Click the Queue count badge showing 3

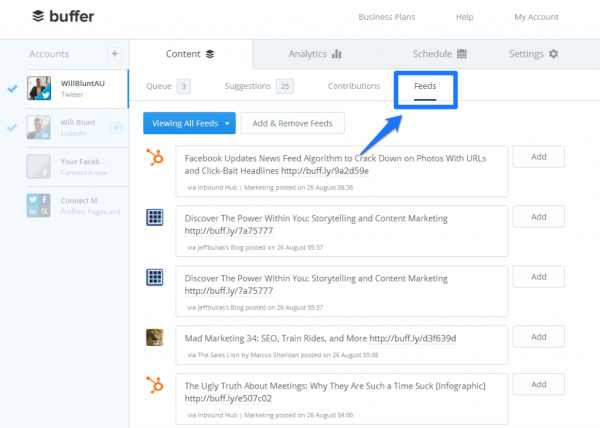coord(184,86)
